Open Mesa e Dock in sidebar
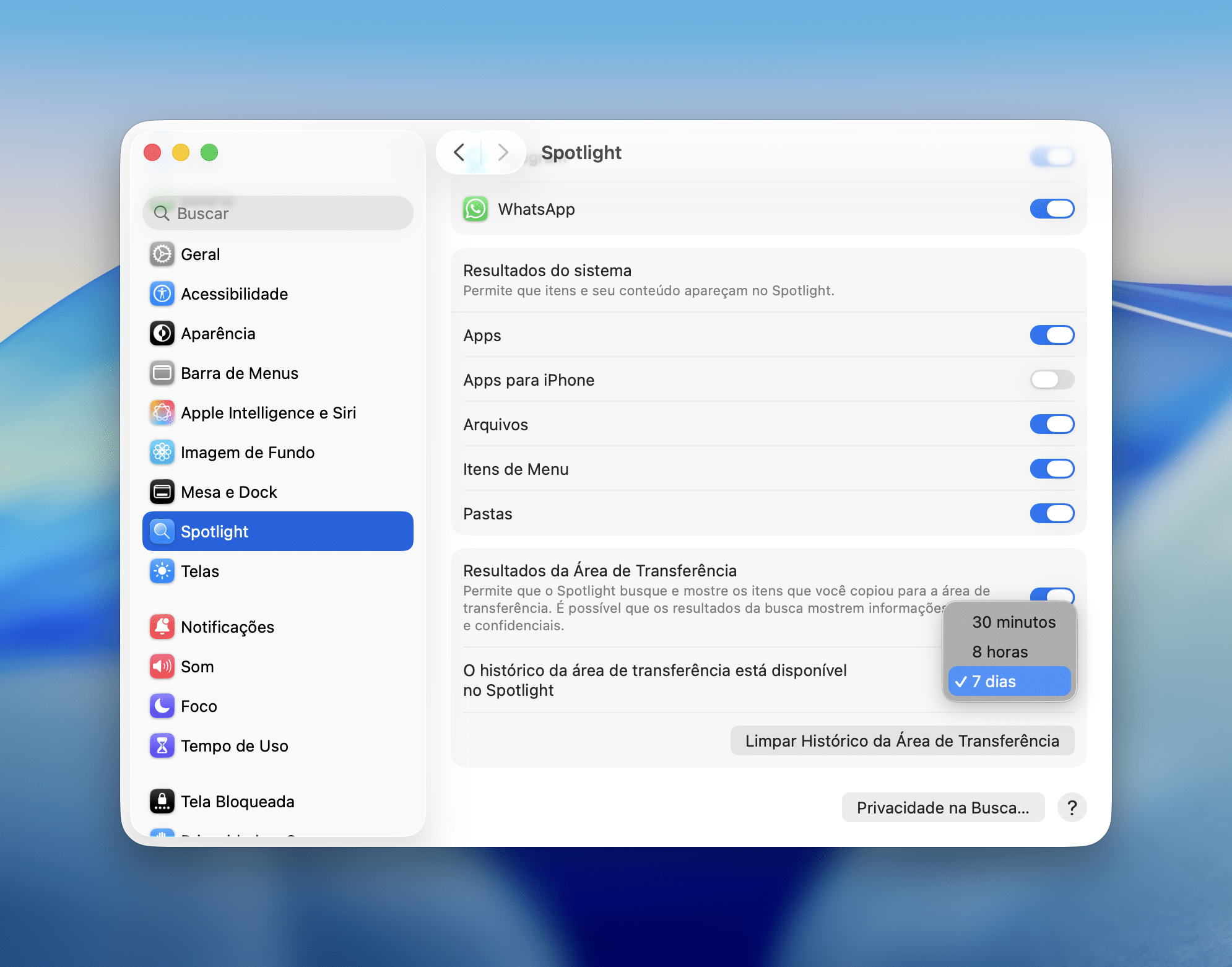The width and height of the screenshot is (1232, 967). point(228,492)
